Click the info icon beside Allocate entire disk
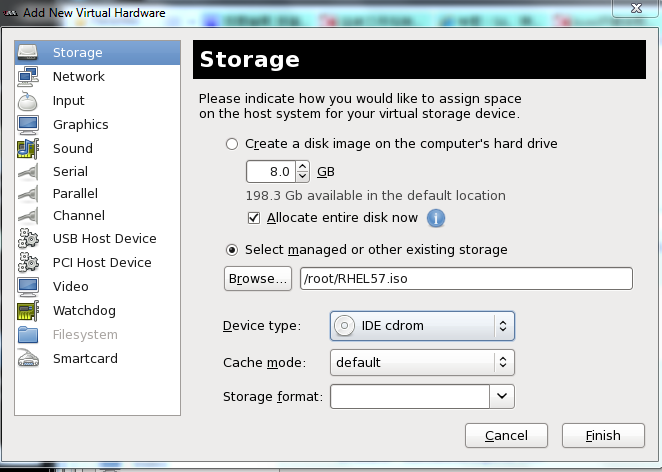662x472 pixels. 436,218
